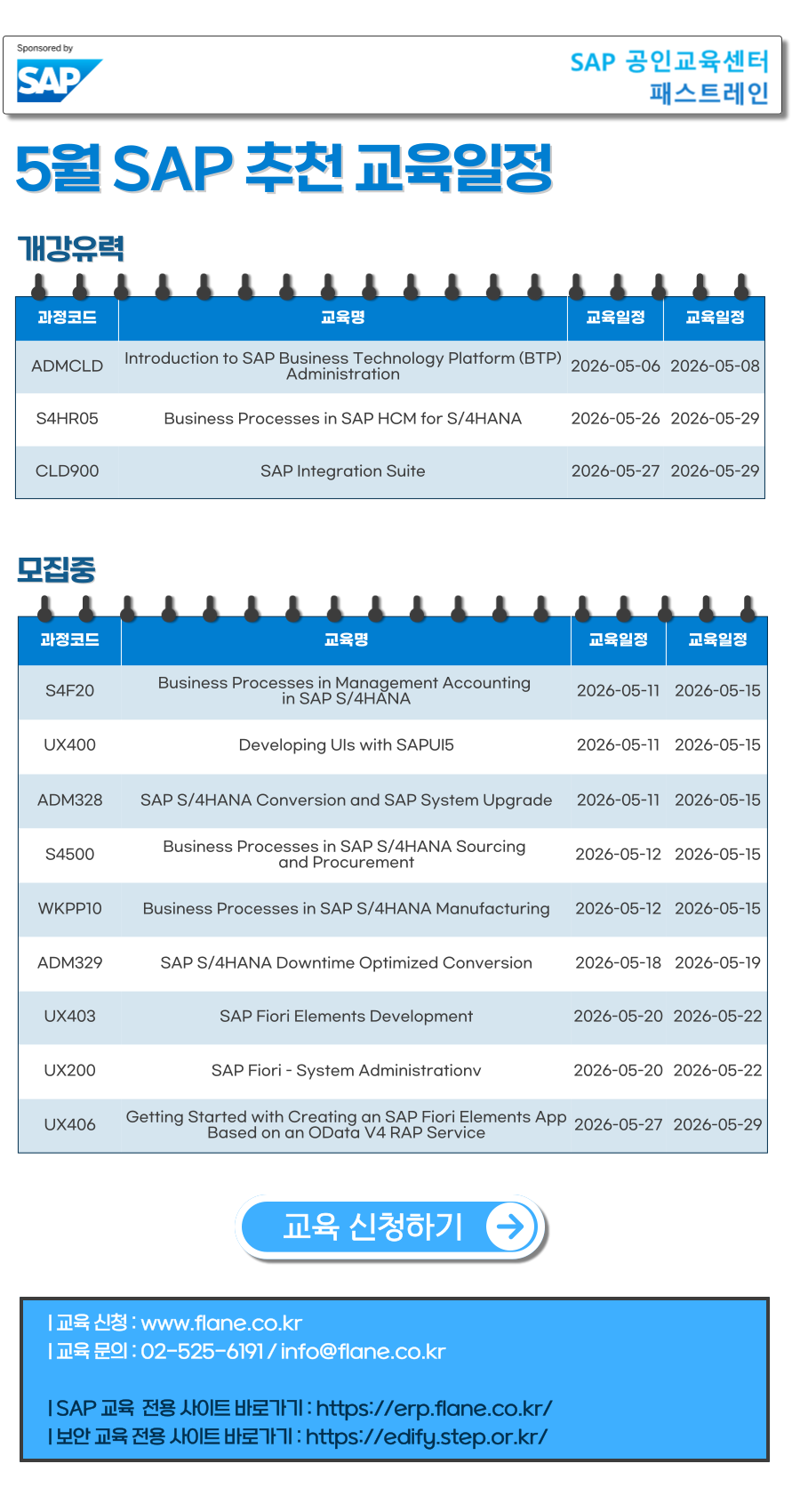
Task: Choose the SAP S/4HANA Downtime Optimized Conversion course
Action: pyautogui.click(x=346, y=962)
